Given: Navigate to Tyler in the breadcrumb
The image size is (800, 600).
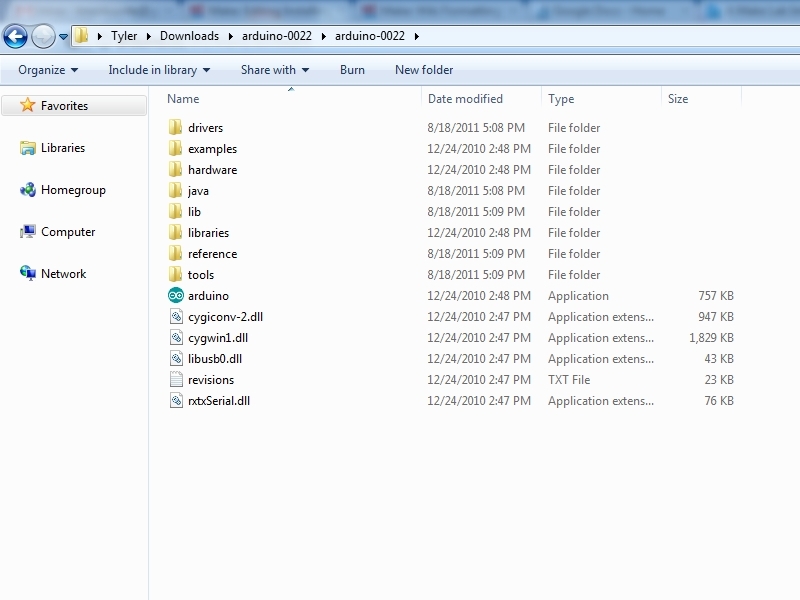Looking at the screenshot, I should click(x=124, y=36).
